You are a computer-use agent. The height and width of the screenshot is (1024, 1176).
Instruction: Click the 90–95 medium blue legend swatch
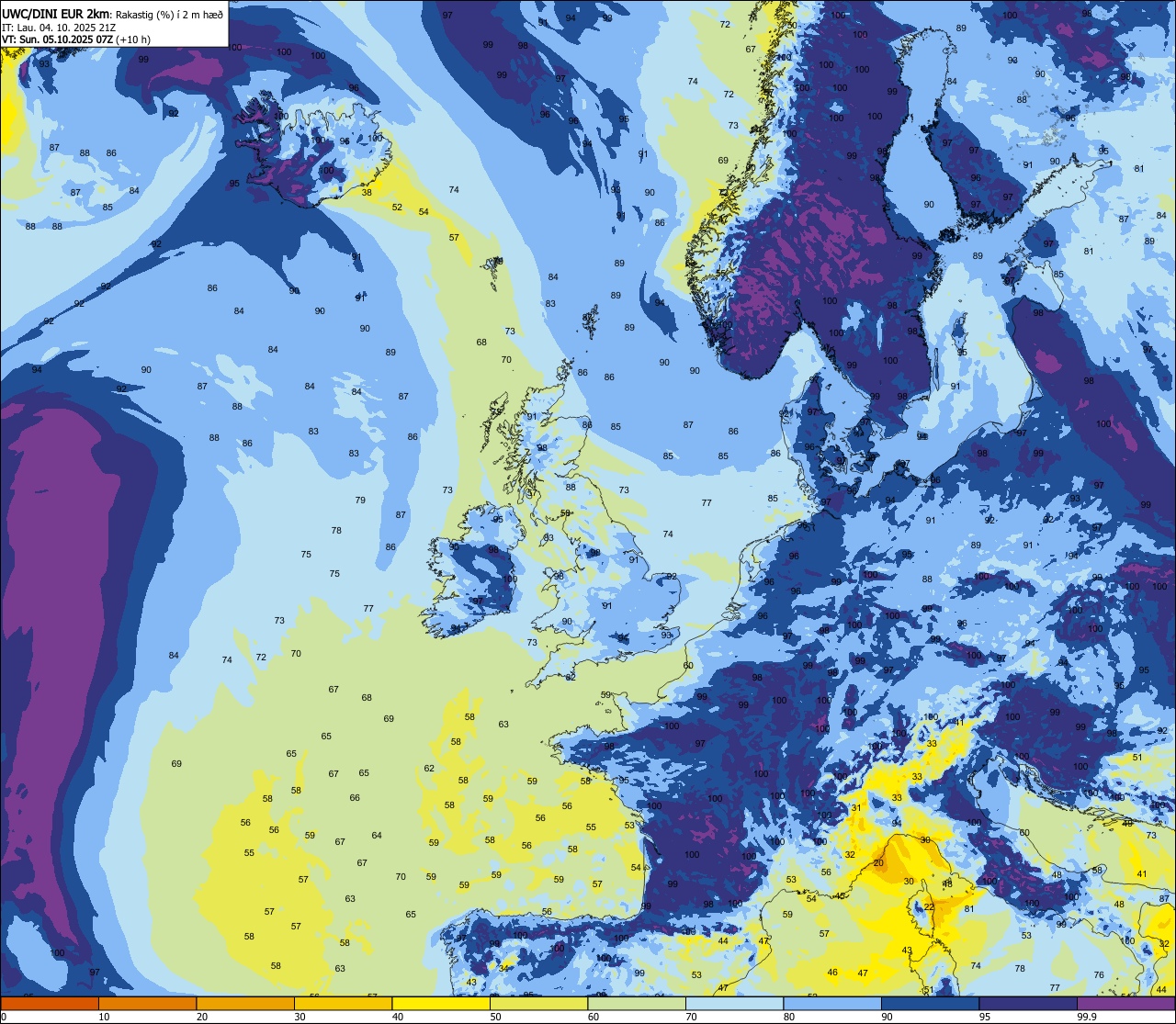pos(930,1003)
